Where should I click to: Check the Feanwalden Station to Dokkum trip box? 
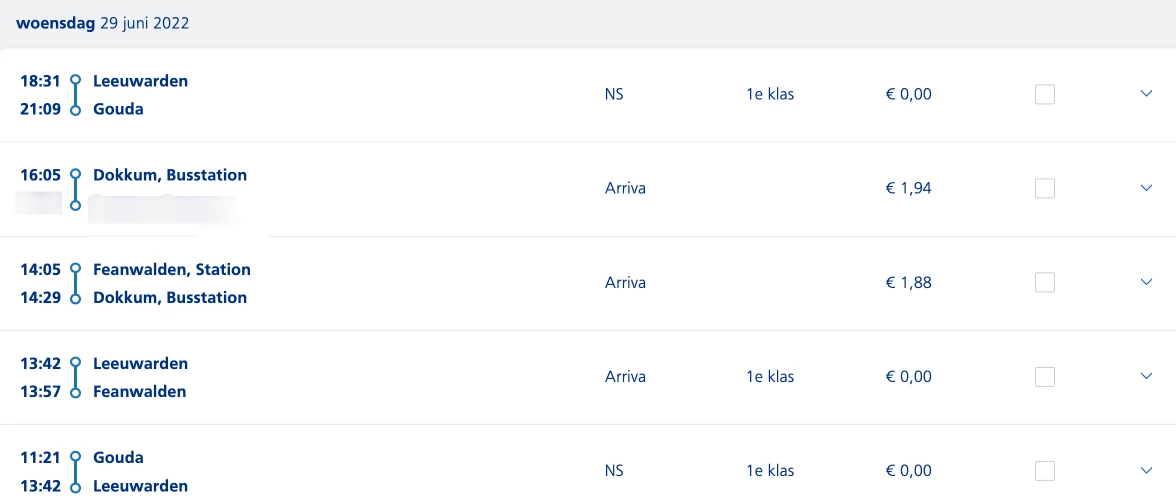point(1045,283)
